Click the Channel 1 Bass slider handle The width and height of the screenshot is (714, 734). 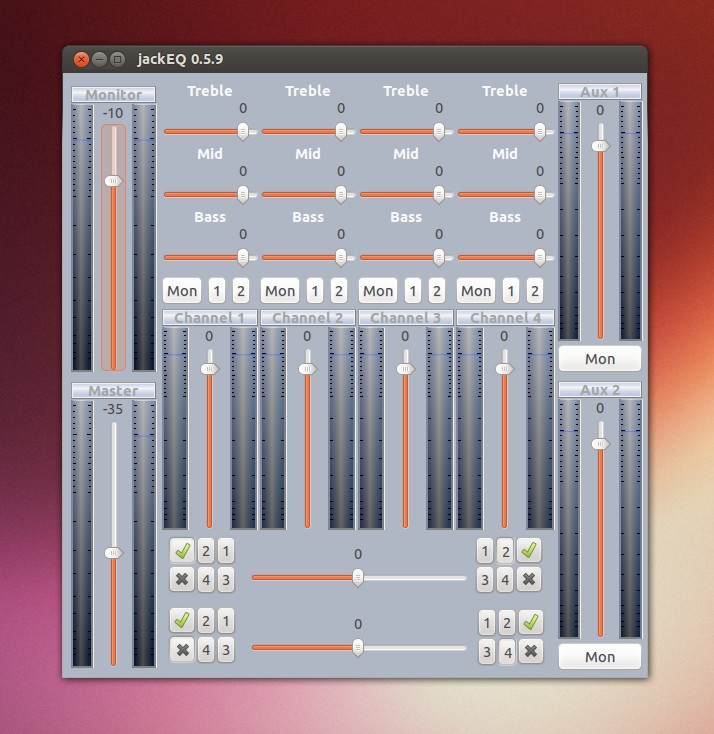coord(243,257)
